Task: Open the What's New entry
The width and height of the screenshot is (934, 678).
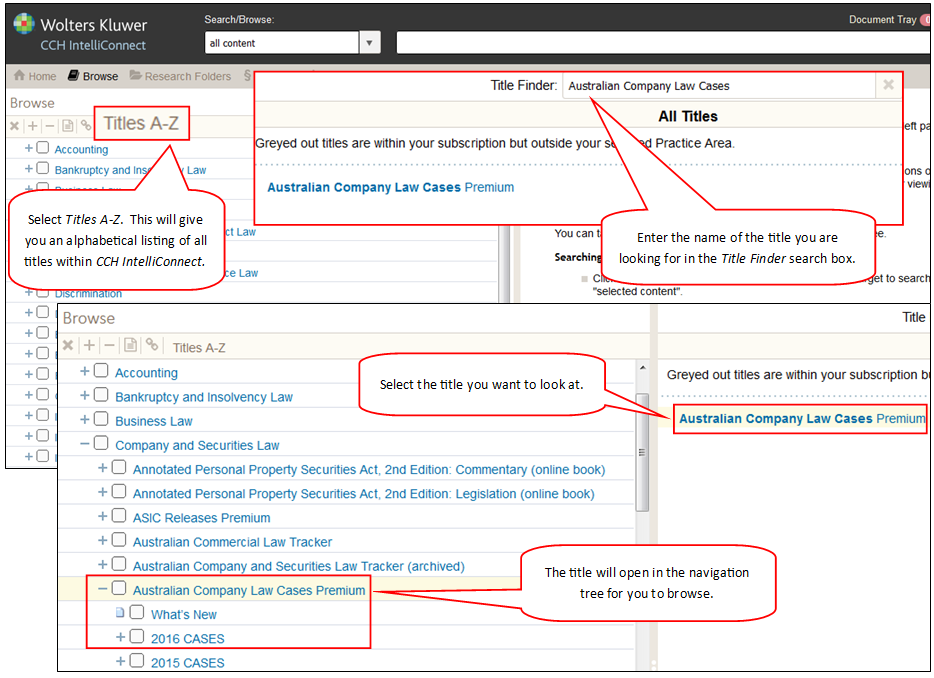Action: [x=183, y=614]
